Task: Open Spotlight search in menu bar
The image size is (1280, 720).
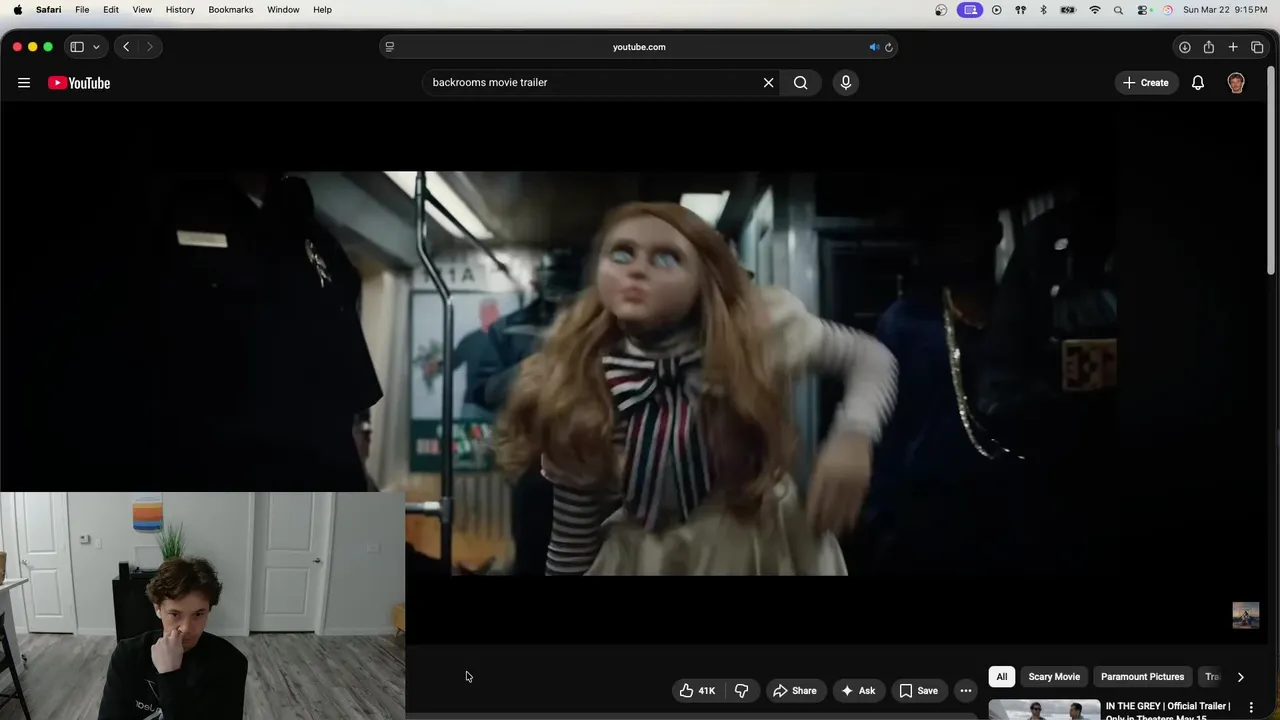Action: [x=1118, y=10]
